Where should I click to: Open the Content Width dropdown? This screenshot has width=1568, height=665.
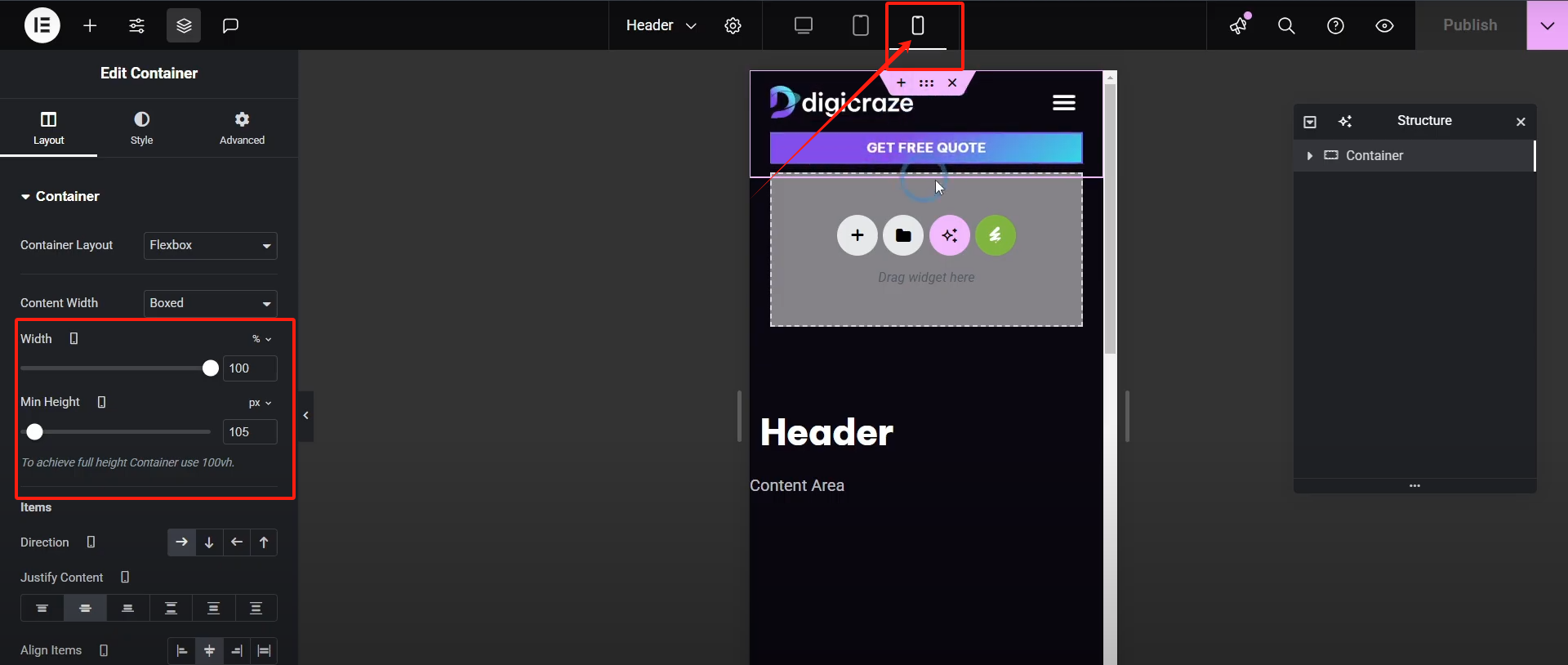click(x=210, y=303)
